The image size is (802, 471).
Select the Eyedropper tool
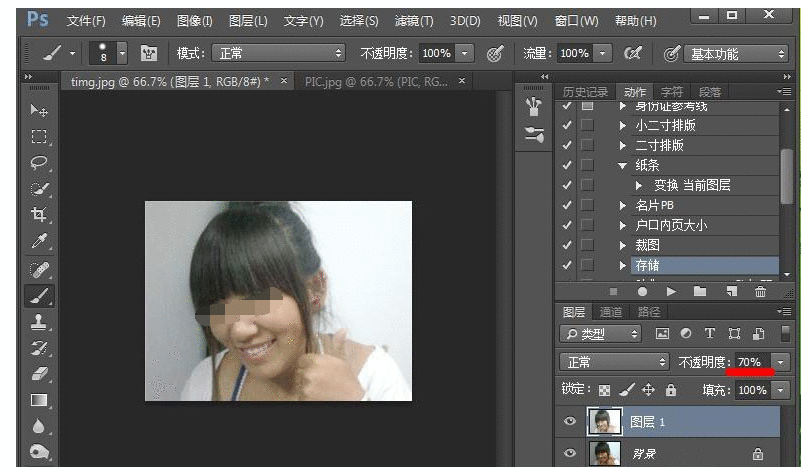pyautogui.click(x=39, y=242)
